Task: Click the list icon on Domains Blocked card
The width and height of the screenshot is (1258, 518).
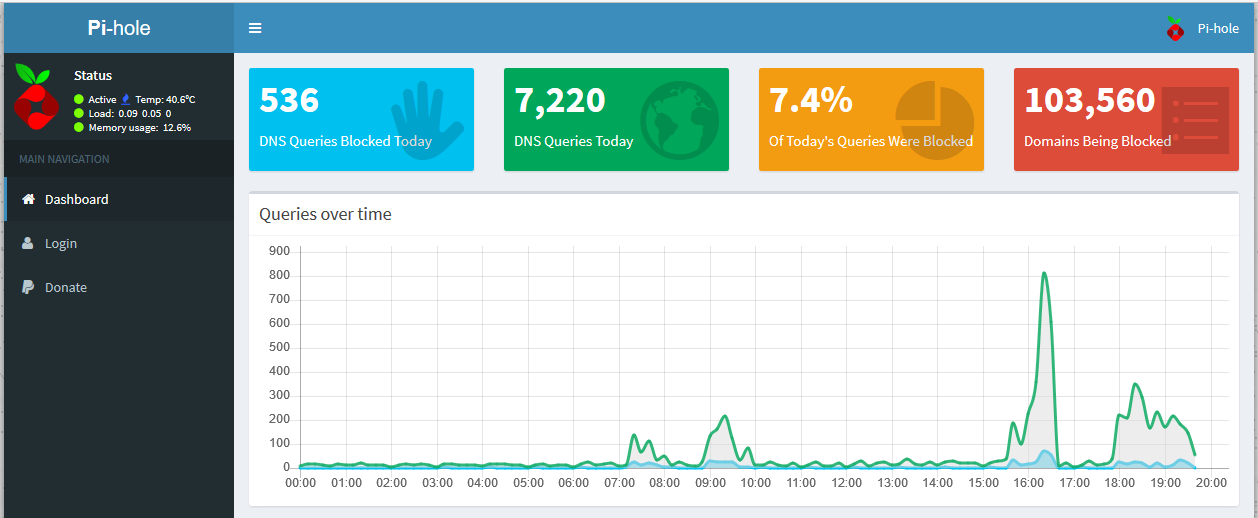Action: (x=1194, y=120)
